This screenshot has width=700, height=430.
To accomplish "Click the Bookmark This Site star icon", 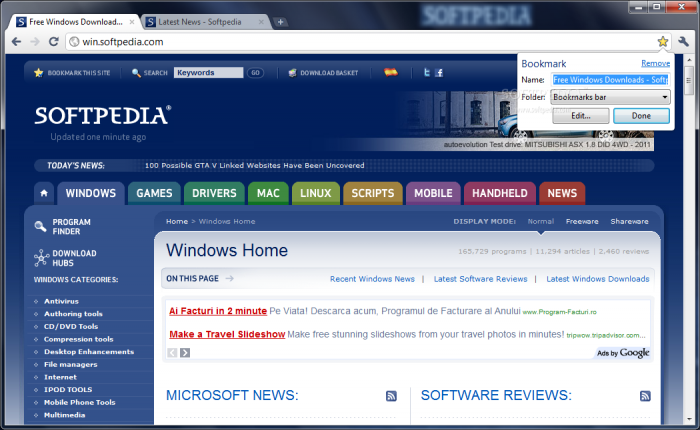I will coord(38,72).
